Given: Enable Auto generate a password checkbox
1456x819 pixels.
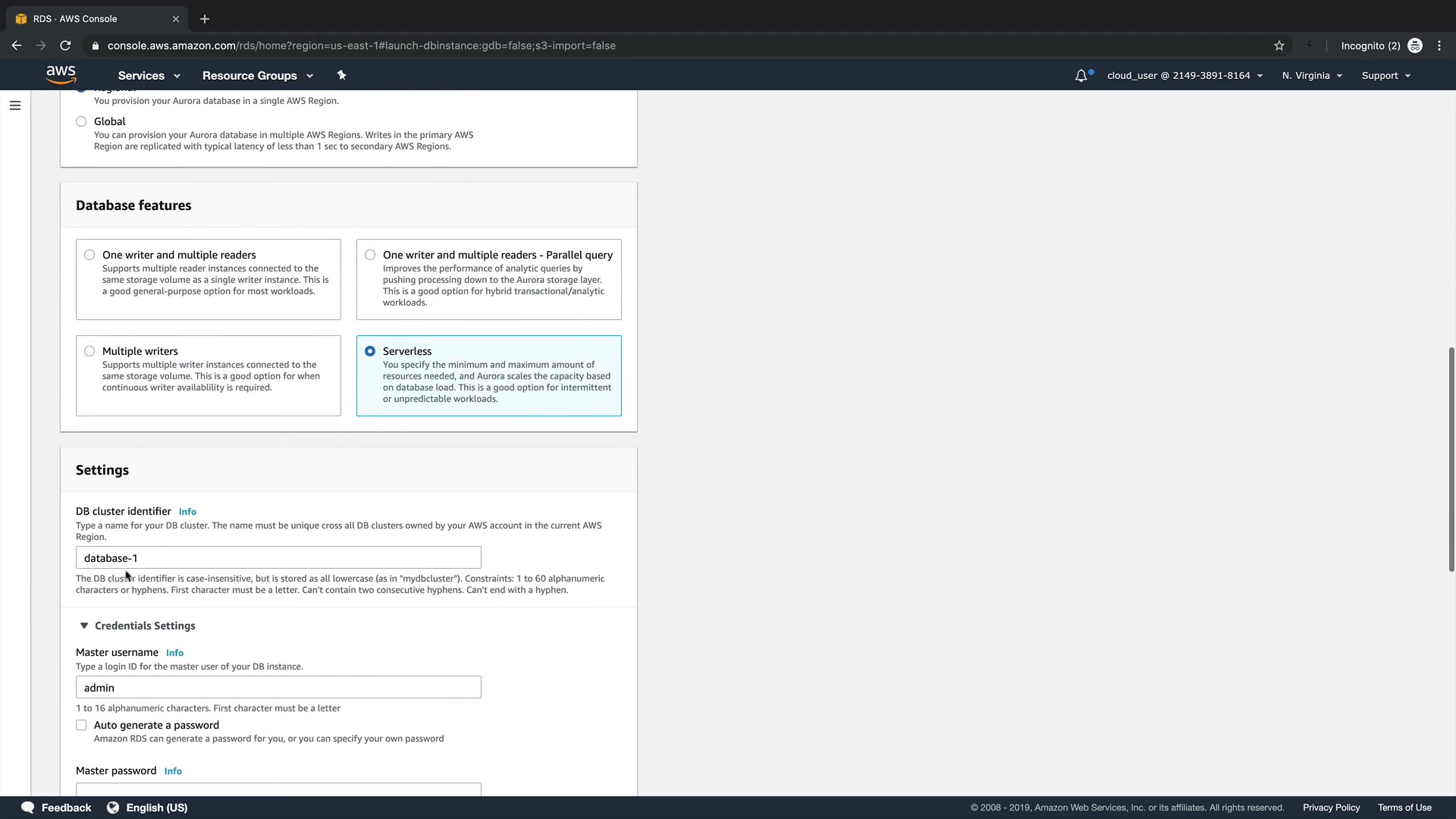Looking at the screenshot, I should tap(81, 725).
